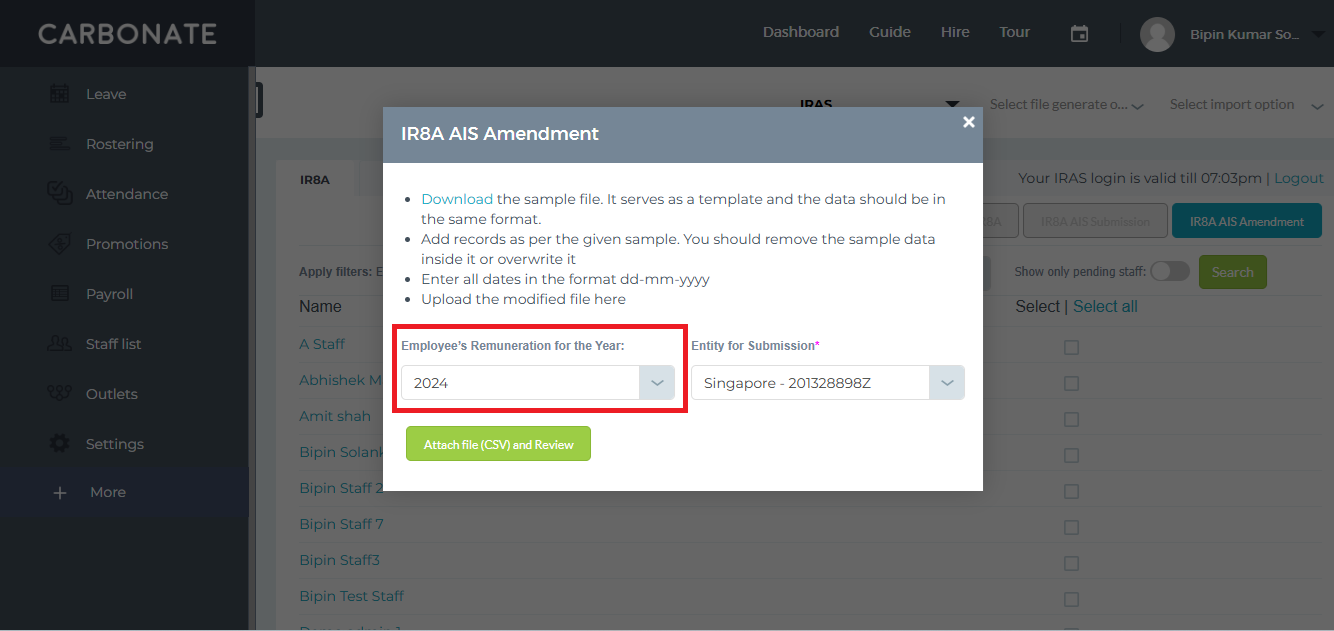Open the Hire menu item

pyautogui.click(x=955, y=32)
